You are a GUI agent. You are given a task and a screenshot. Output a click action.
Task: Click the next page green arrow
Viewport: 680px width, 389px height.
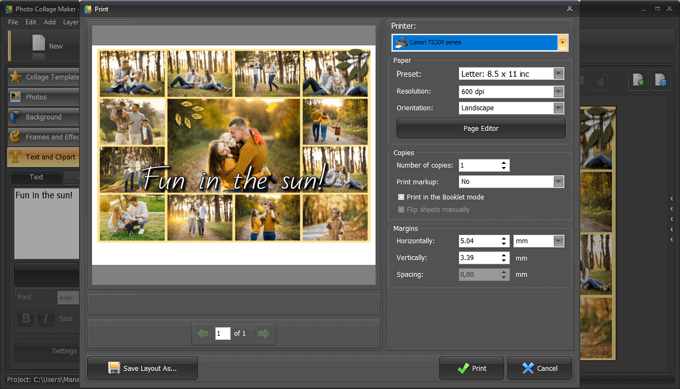pos(264,333)
